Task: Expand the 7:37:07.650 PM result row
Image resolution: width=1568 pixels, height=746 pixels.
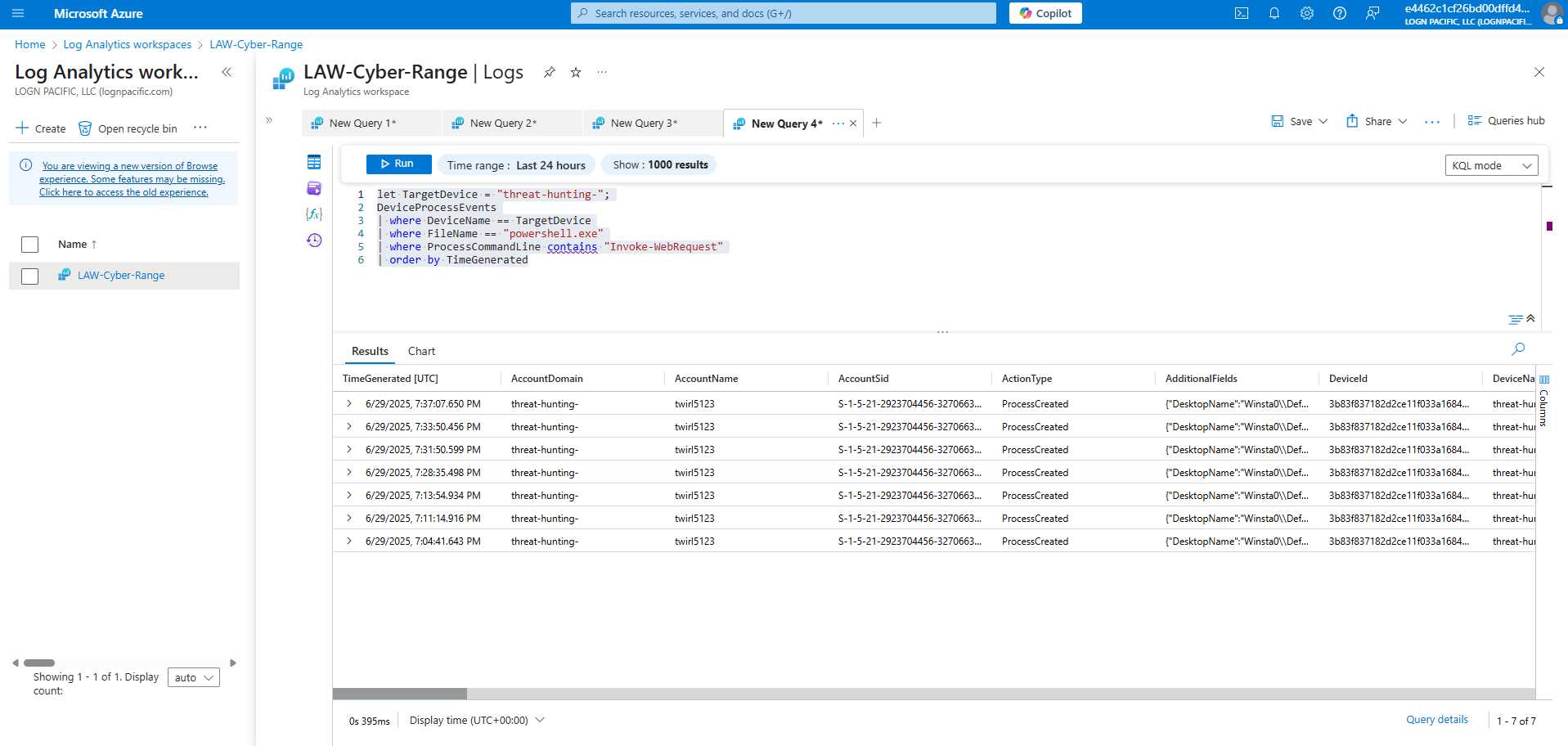Action: point(349,403)
